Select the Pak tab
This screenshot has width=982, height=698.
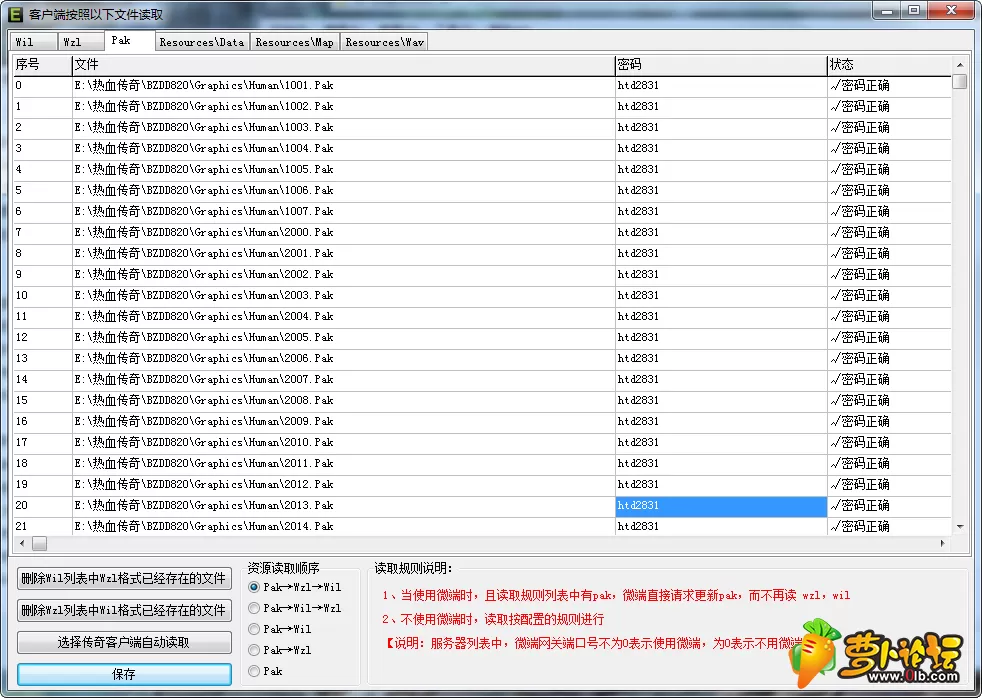[x=129, y=41]
